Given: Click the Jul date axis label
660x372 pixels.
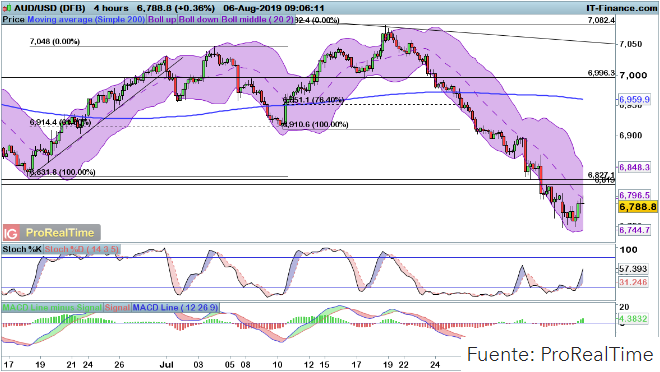Looking at the screenshot, I should pyautogui.click(x=167, y=364).
